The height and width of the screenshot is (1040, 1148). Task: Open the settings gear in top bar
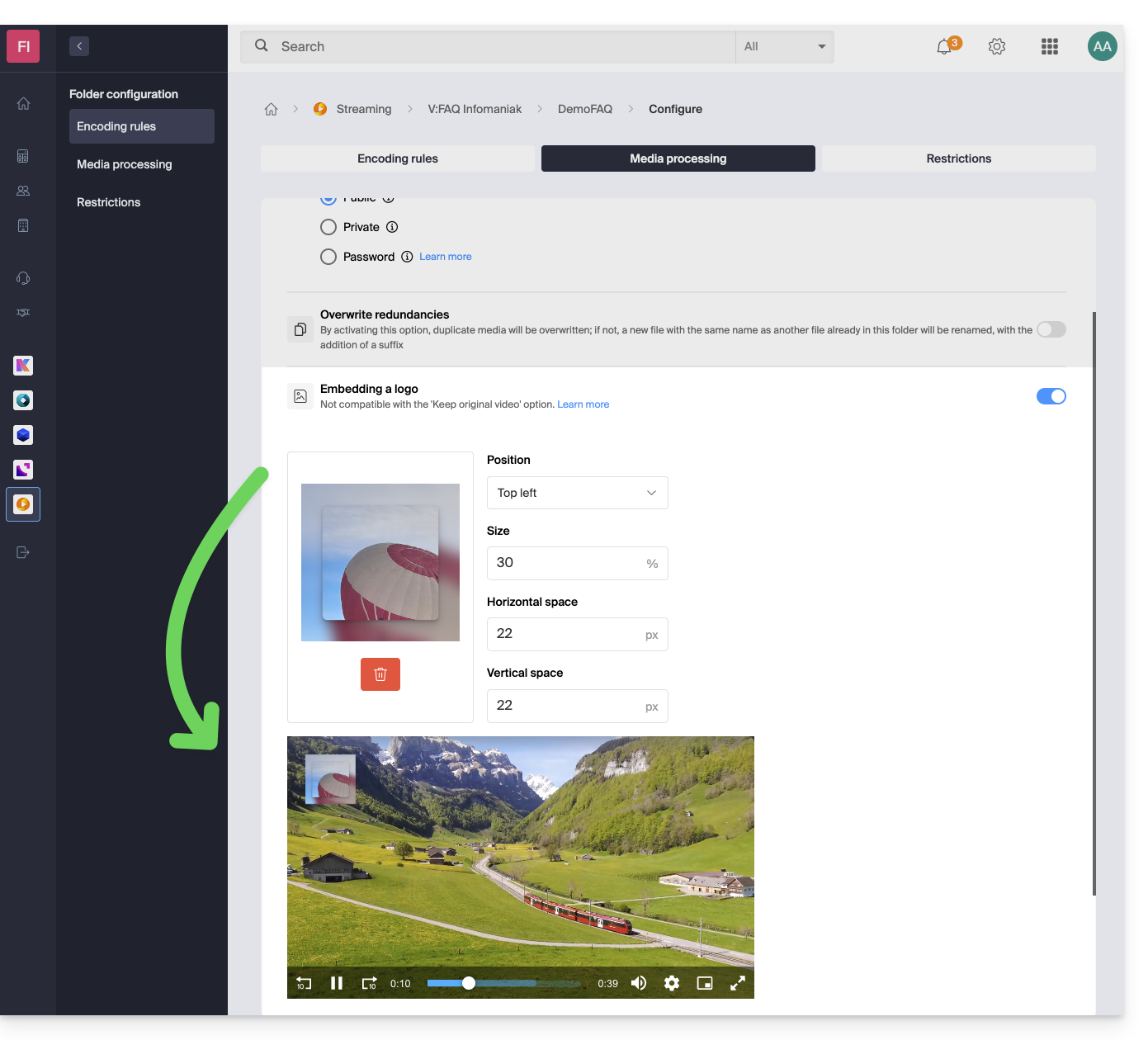click(x=996, y=47)
